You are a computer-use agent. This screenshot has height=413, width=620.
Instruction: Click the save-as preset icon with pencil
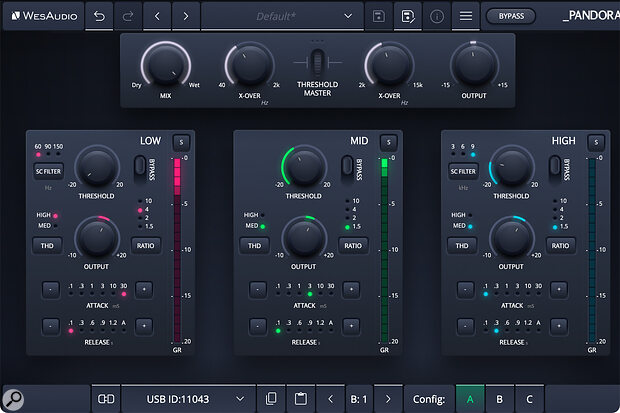point(408,16)
